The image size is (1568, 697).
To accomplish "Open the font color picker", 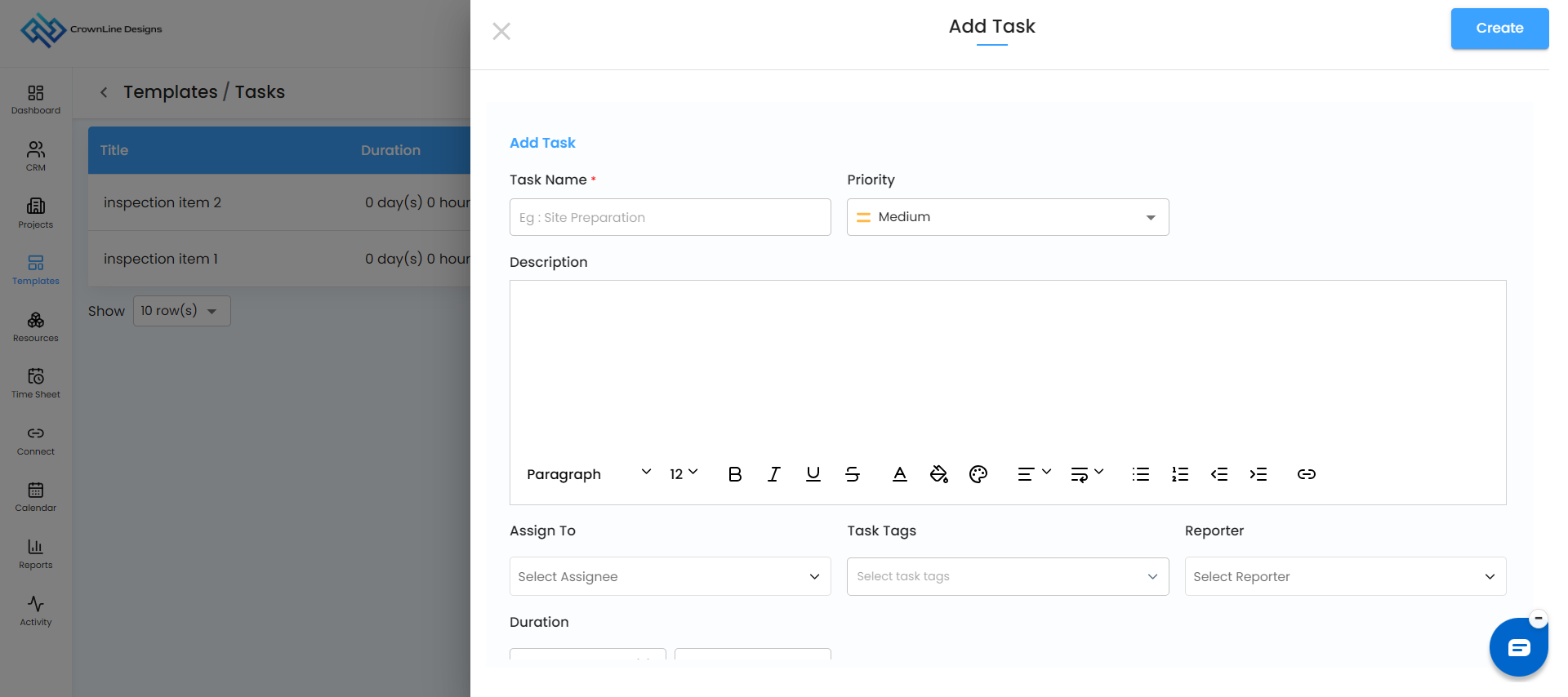I will click(900, 474).
